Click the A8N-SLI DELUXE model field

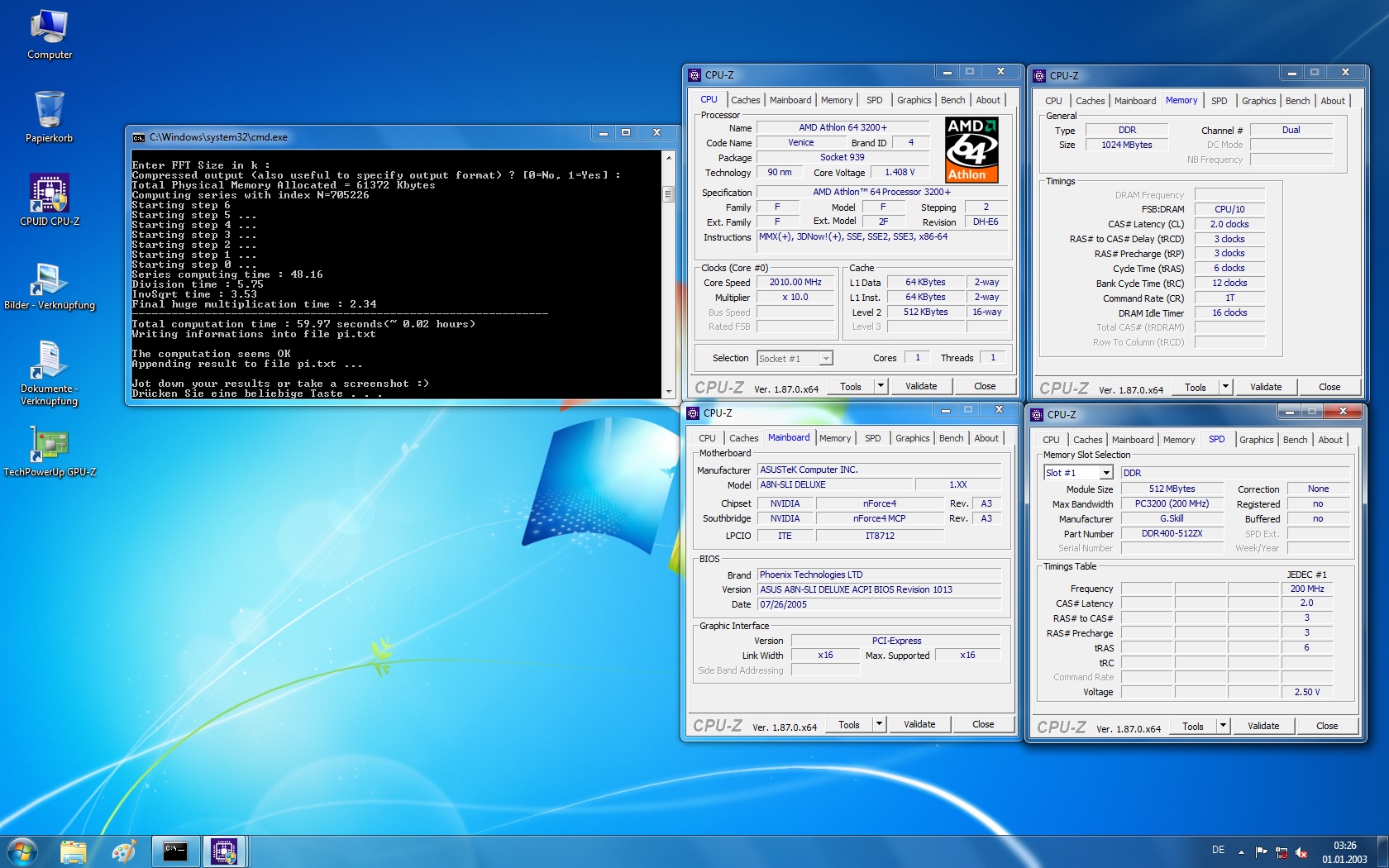(x=835, y=484)
